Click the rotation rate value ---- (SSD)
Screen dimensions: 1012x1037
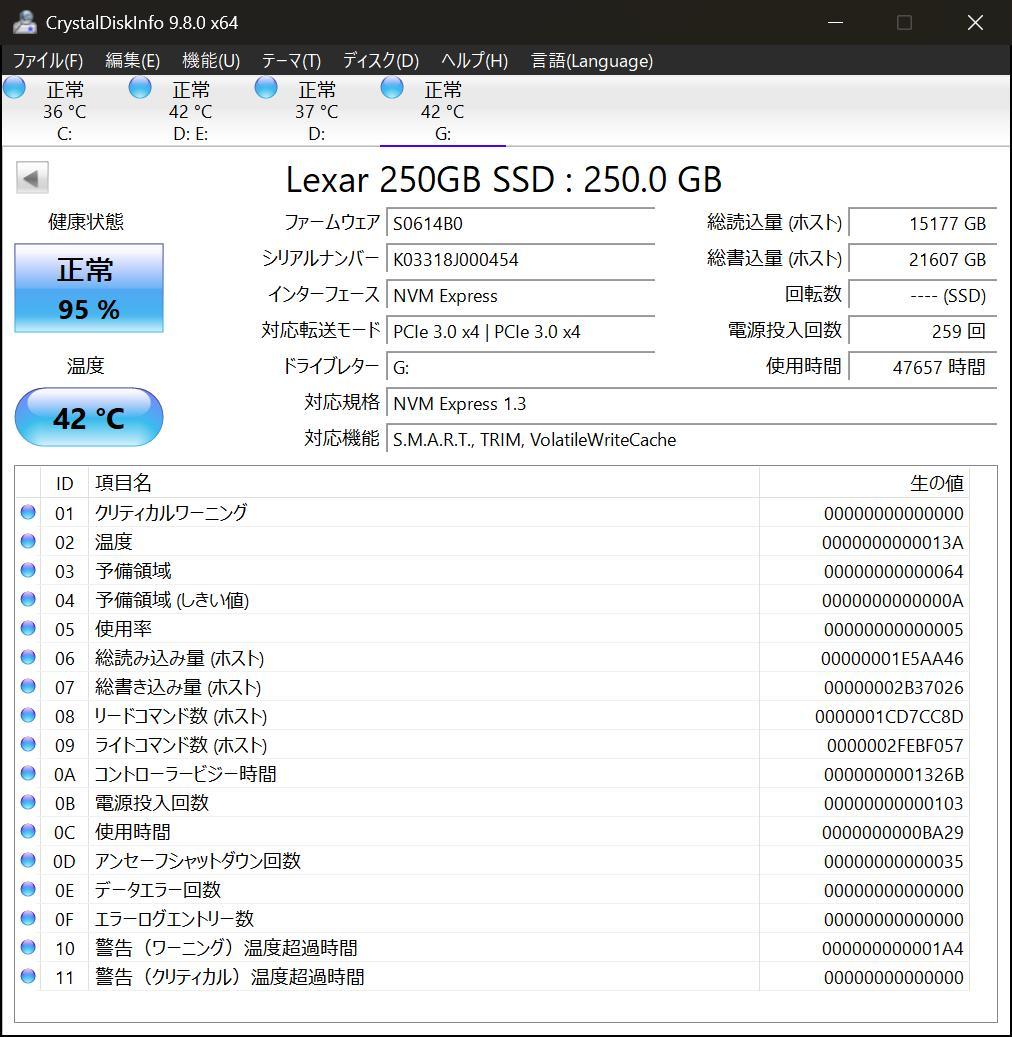point(923,296)
